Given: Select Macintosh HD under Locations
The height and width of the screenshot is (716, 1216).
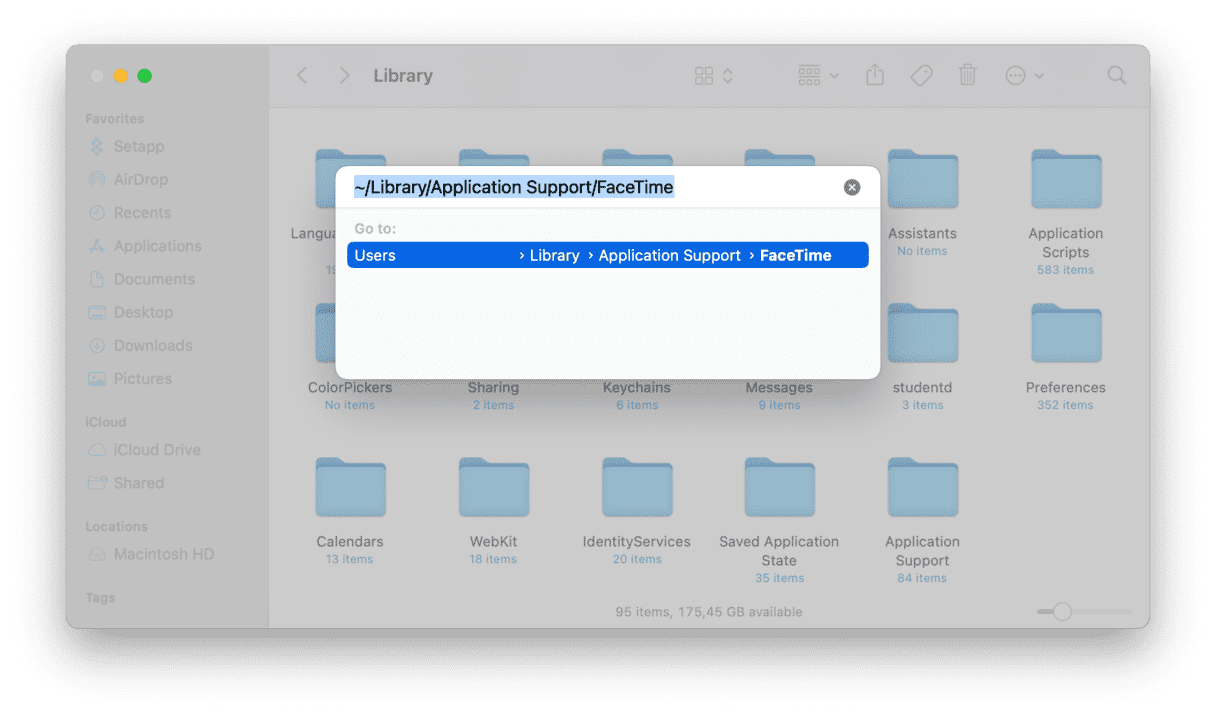Looking at the screenshot, I should click(163, 554).
